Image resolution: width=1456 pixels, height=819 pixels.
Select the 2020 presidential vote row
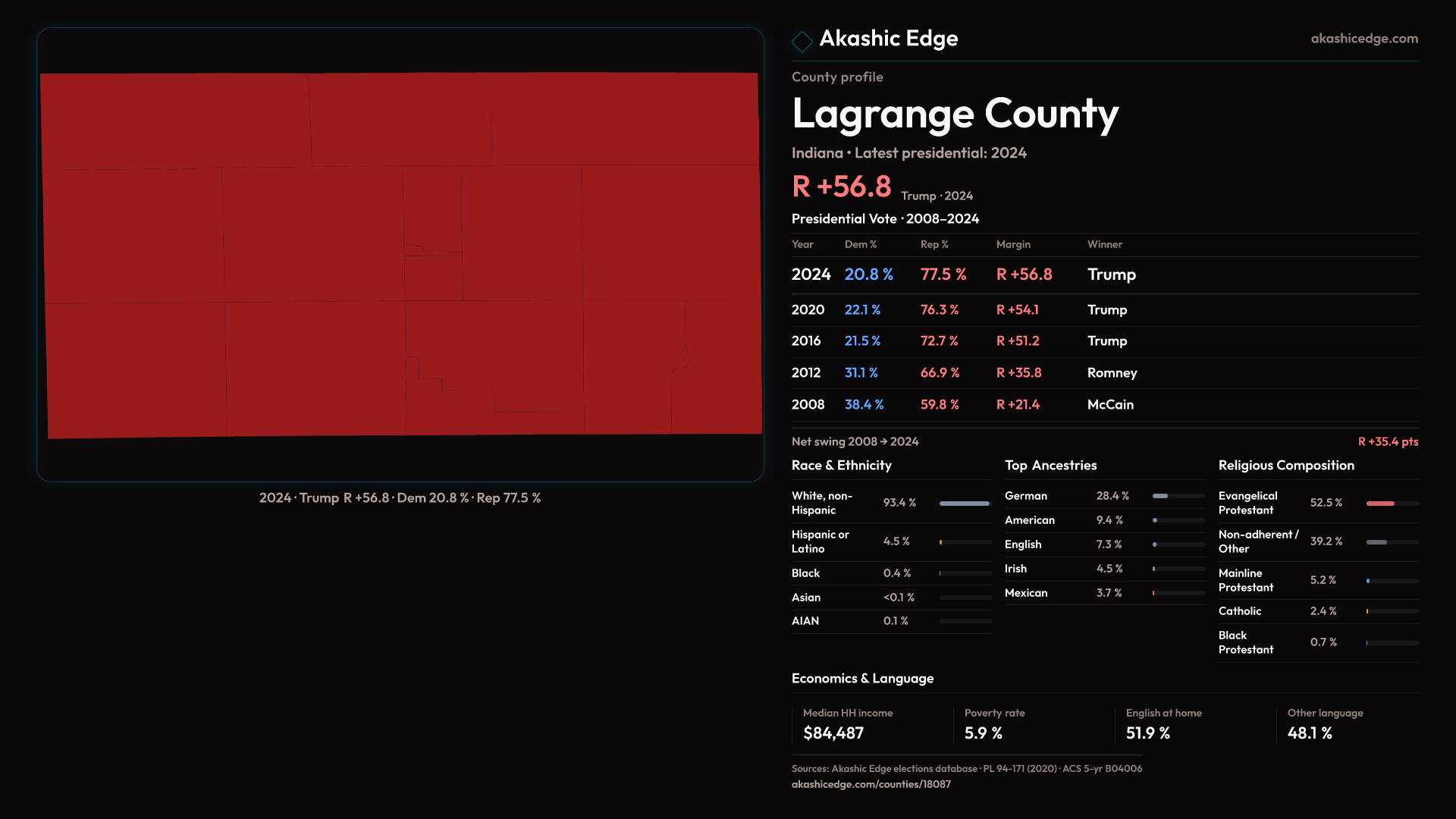pyautogui.click(x=1104, y=310)
